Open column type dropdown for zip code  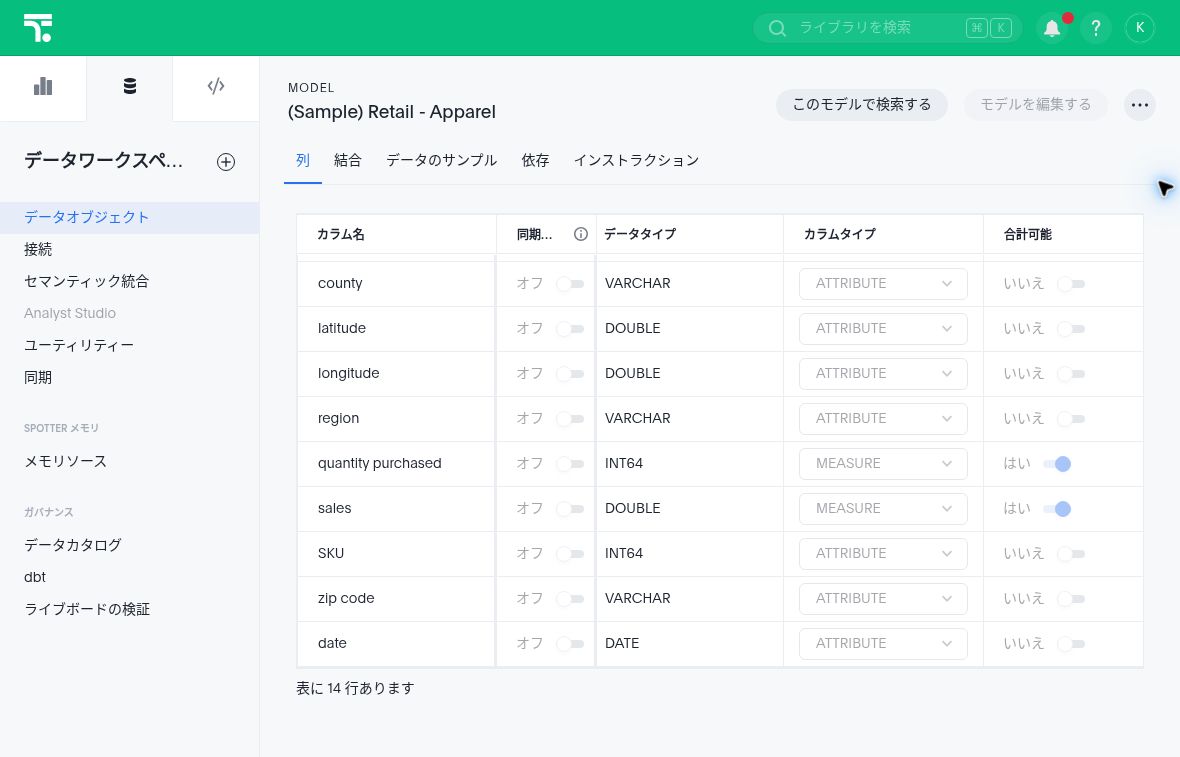883,599
